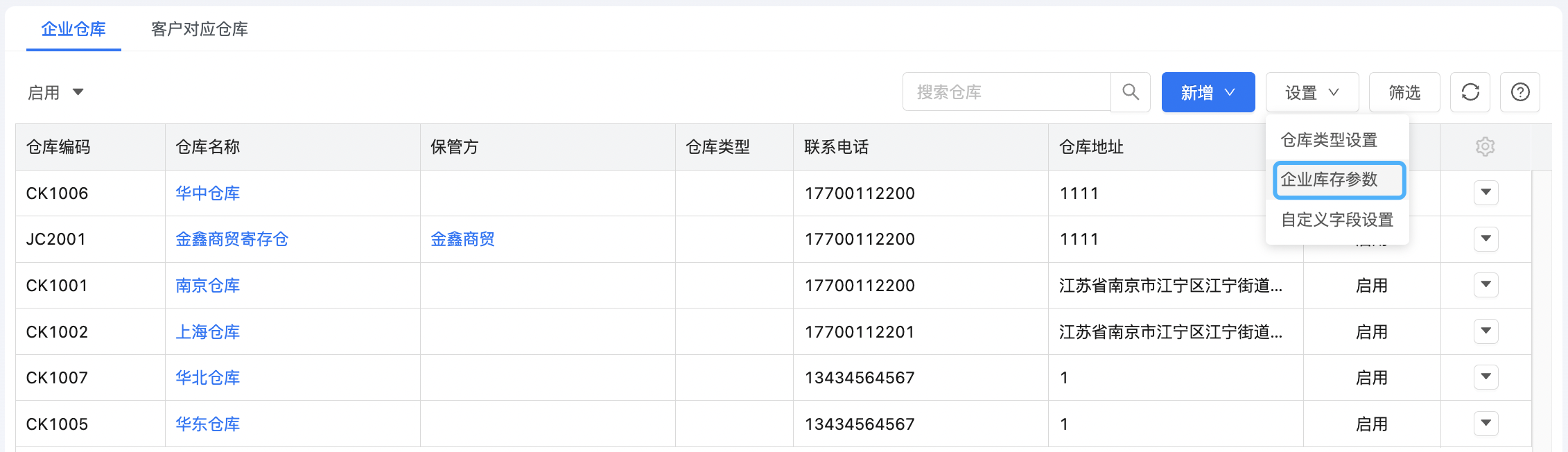Viewport: 1568px width, 452px height.
Task: Open the 金鑫商贸 custodian link
Action: click(x=462, y=239)
